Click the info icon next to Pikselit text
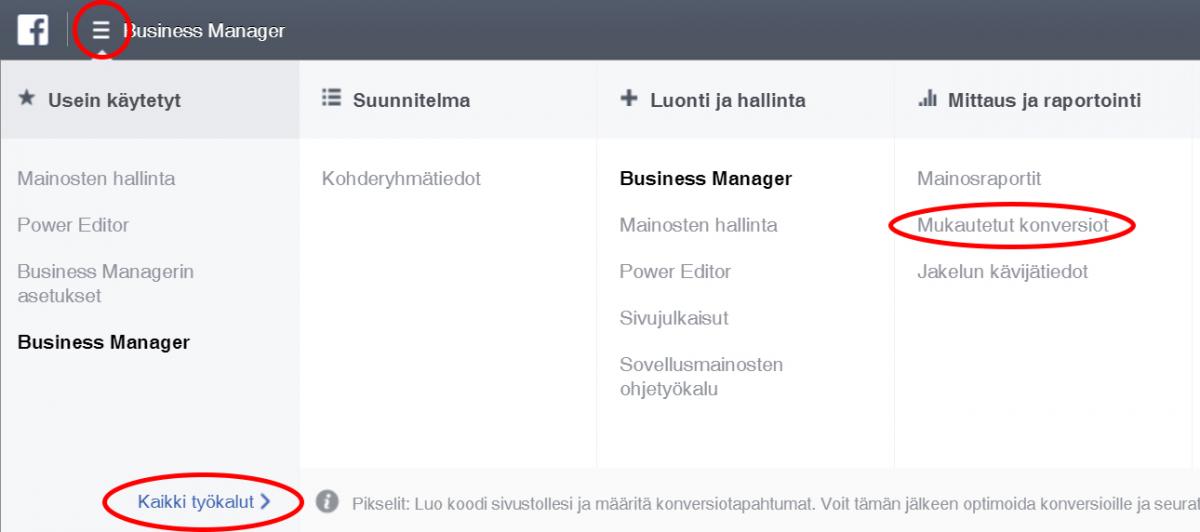Viewport: 1200px width, 532px height. coord(325,500)
